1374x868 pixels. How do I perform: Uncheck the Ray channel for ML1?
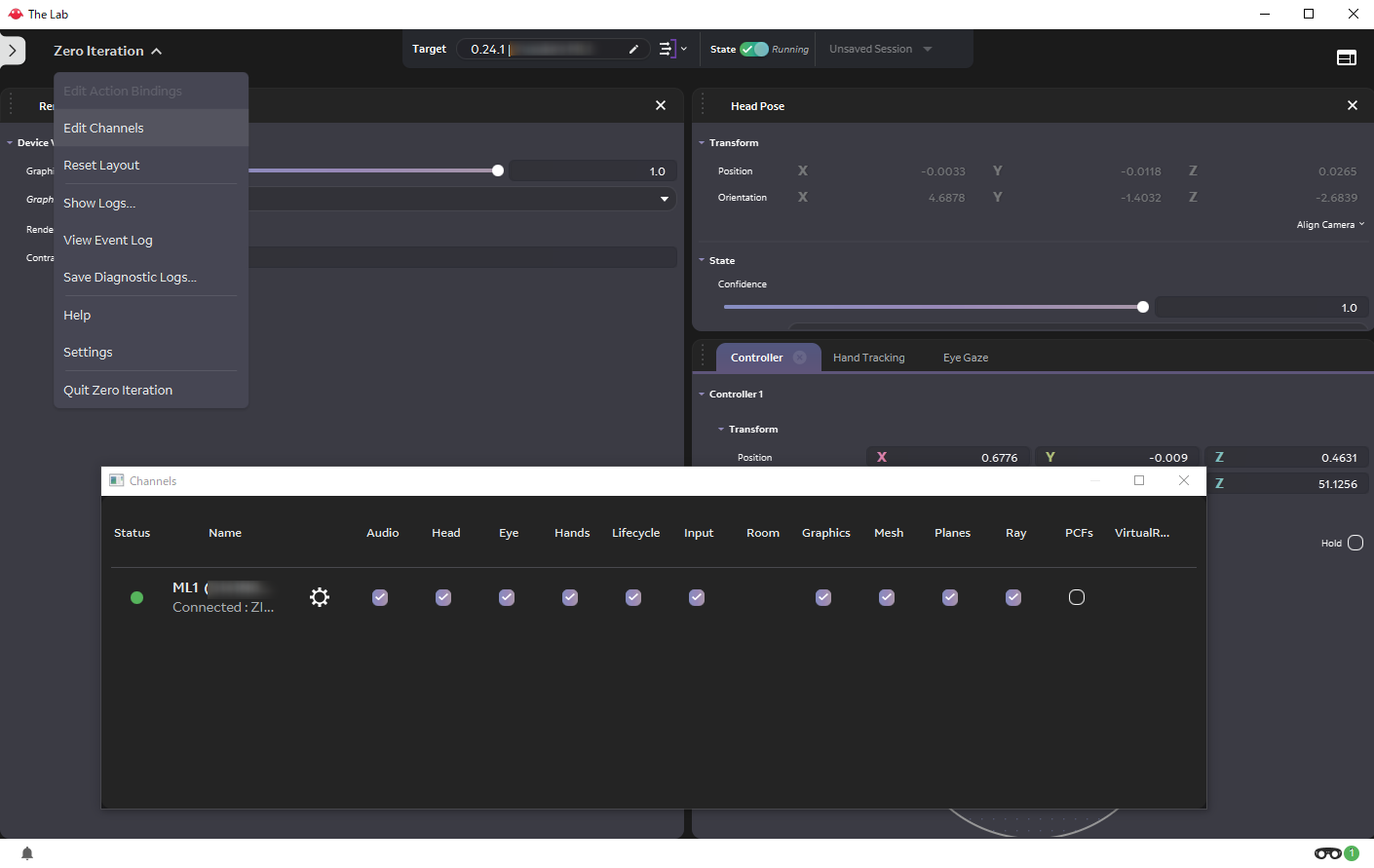(1013, 597)
